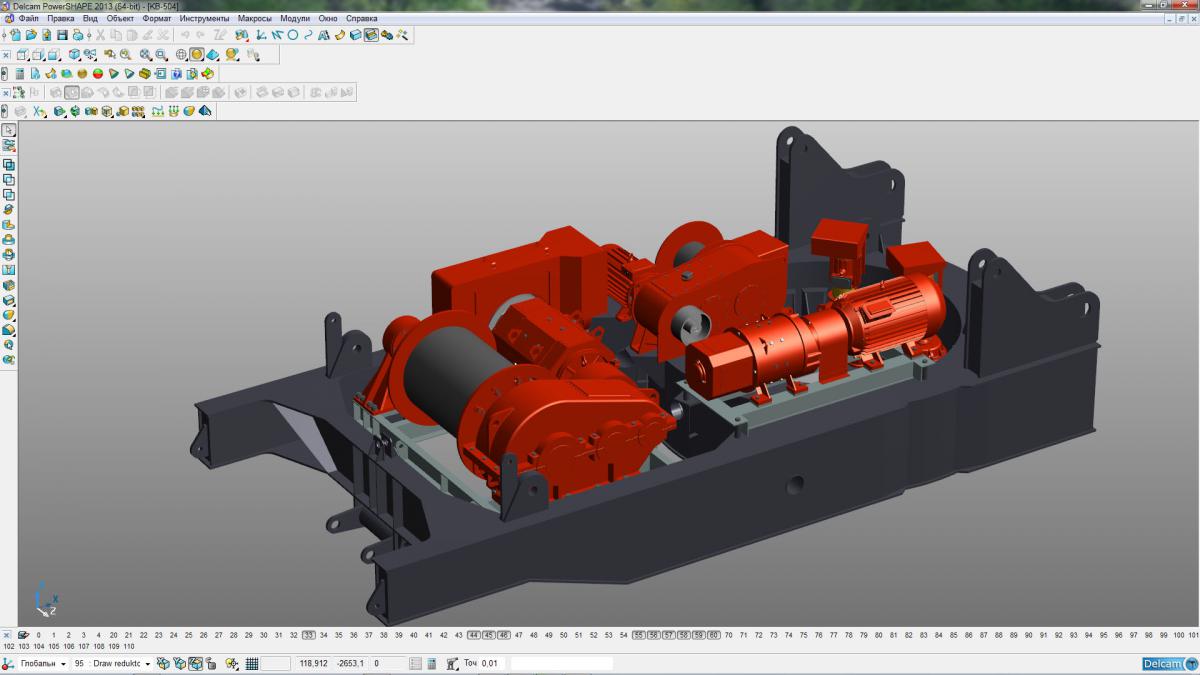Toggle level 60 visibility
The image size is (1200, 675).
point(714,635)
